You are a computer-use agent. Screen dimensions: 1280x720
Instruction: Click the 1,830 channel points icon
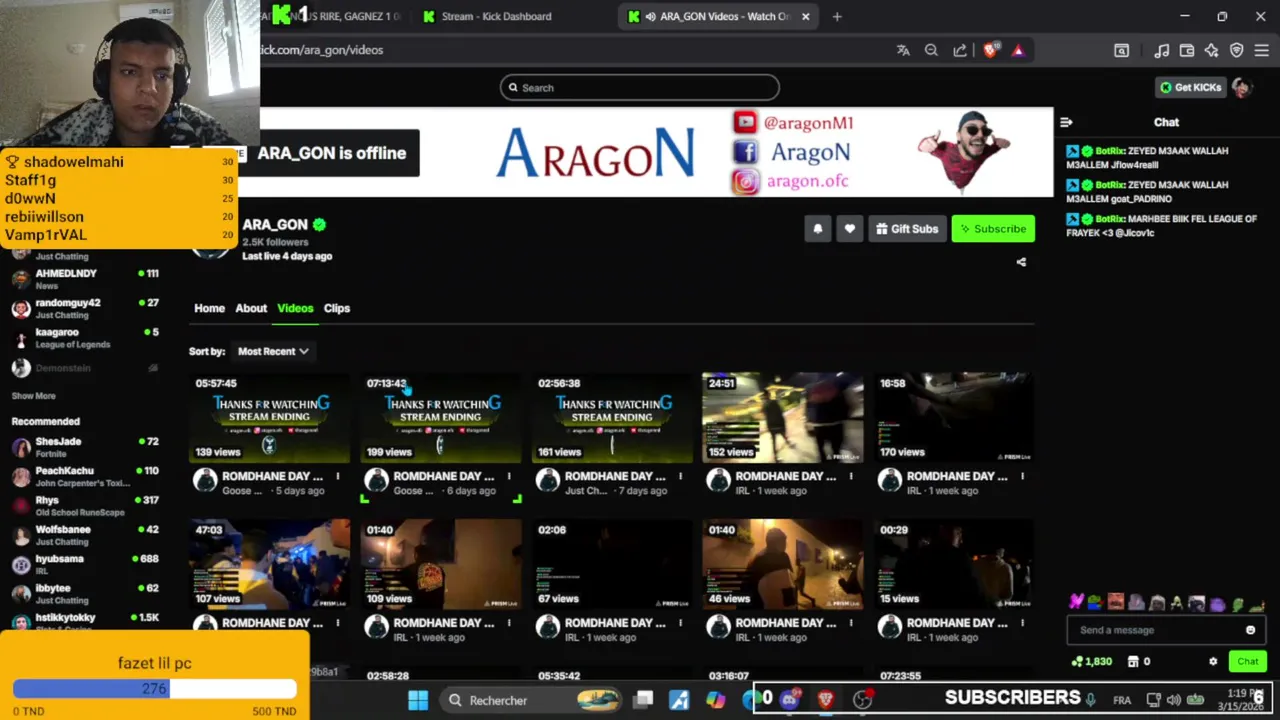pyautogui.click(x=1077, y=661)
